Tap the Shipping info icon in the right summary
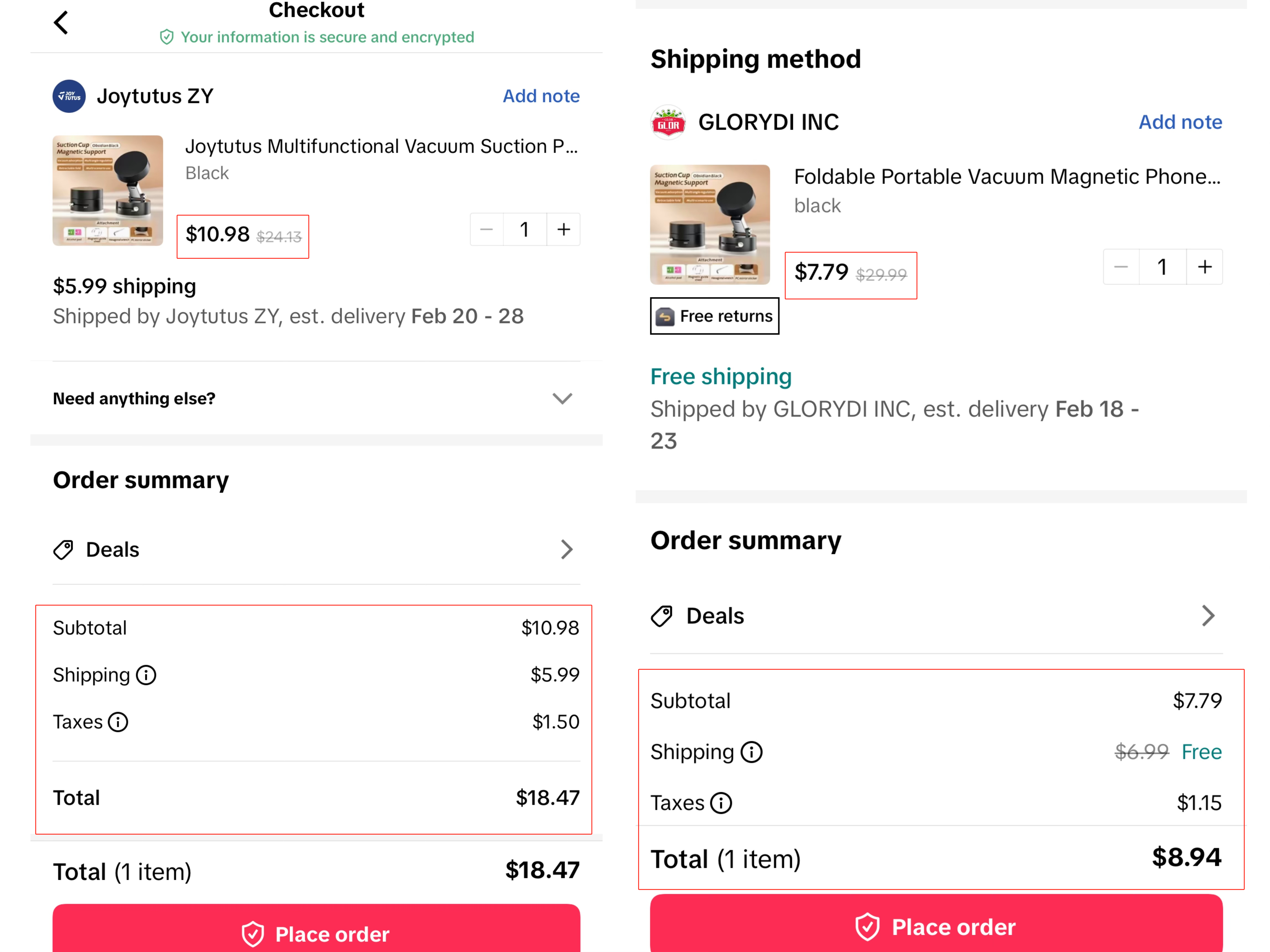Screen dimensions: 1270x952 [x=751, y=752]
